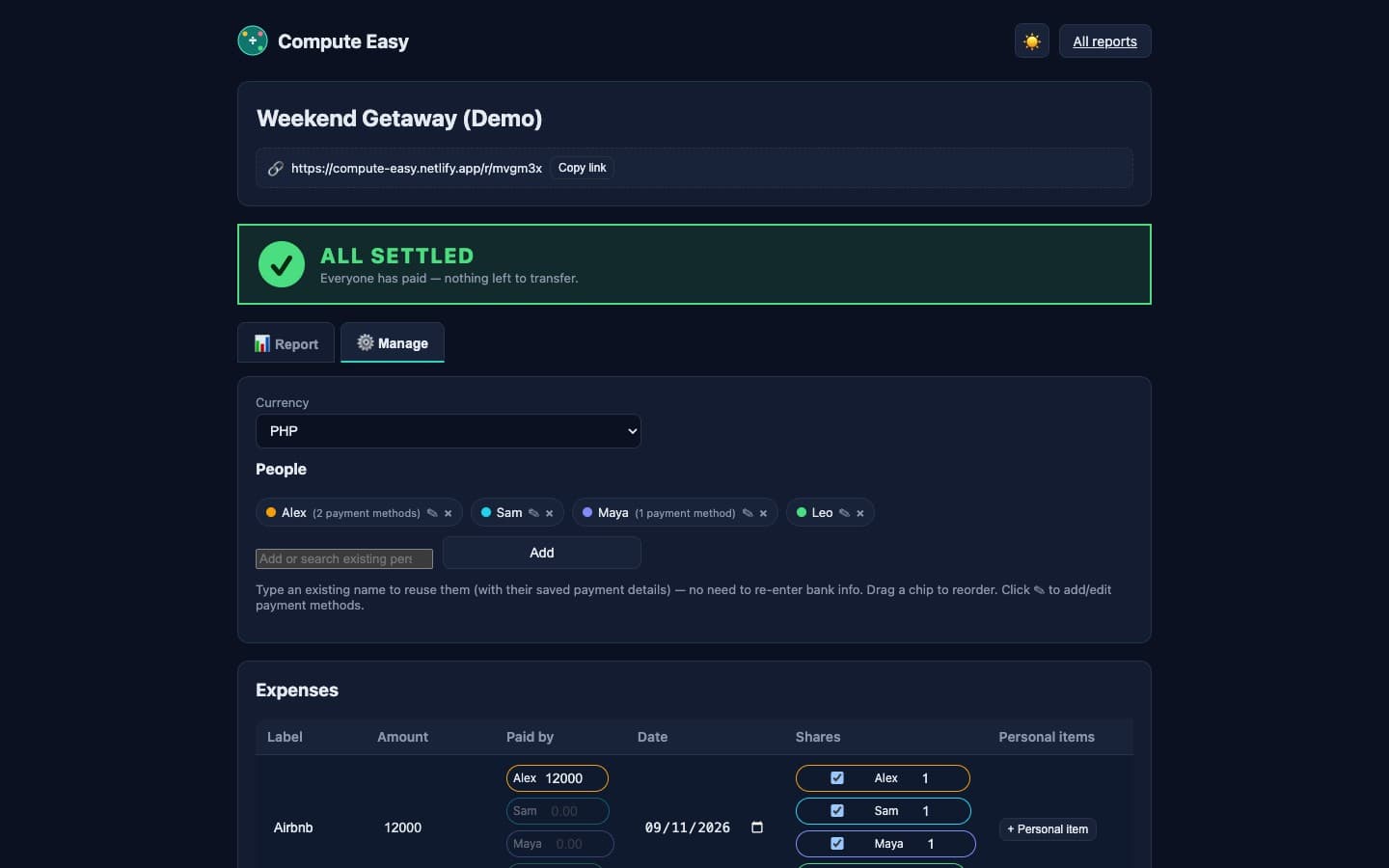Uncheck Maya's share checkbox for Airbnb

coord(837,843)
